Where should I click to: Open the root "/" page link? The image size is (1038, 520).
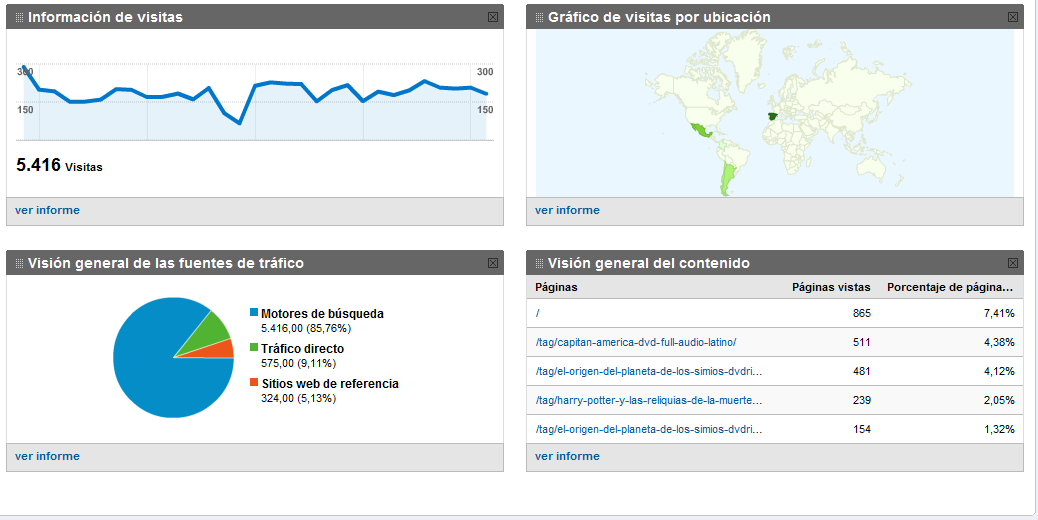pos(538,314)
